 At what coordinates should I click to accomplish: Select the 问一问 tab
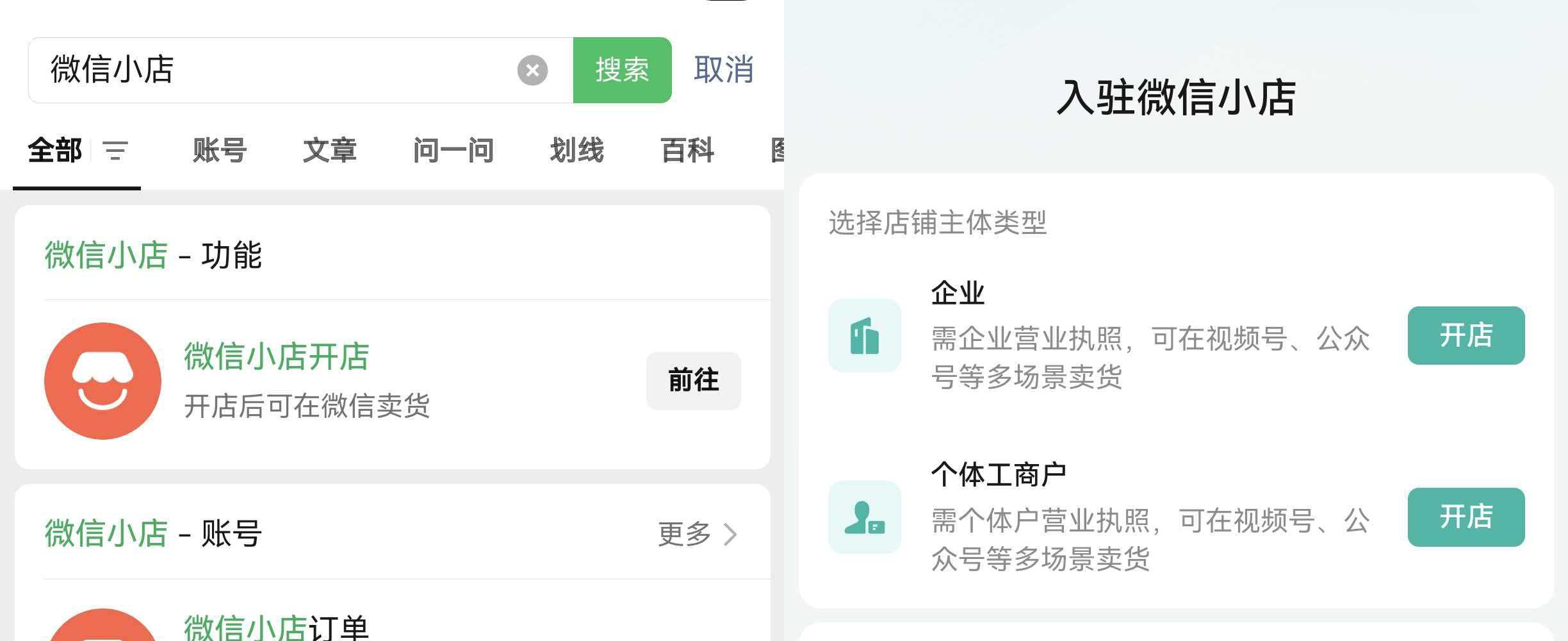(x=453, y=151)
